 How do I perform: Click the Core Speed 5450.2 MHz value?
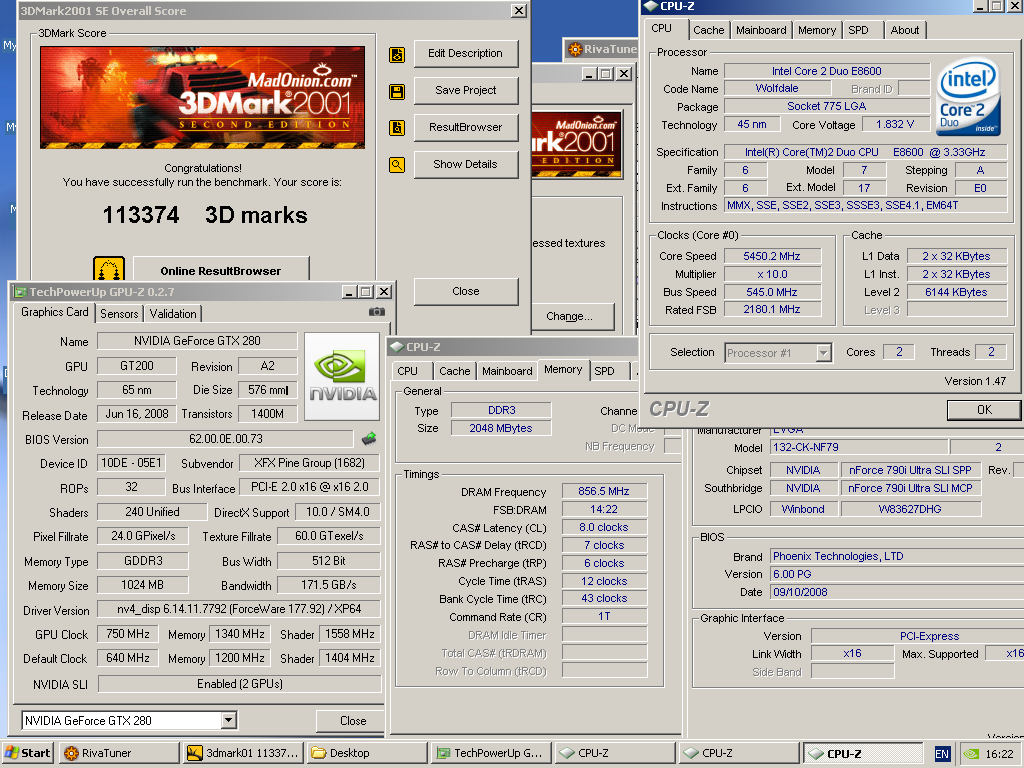point(772,256)
